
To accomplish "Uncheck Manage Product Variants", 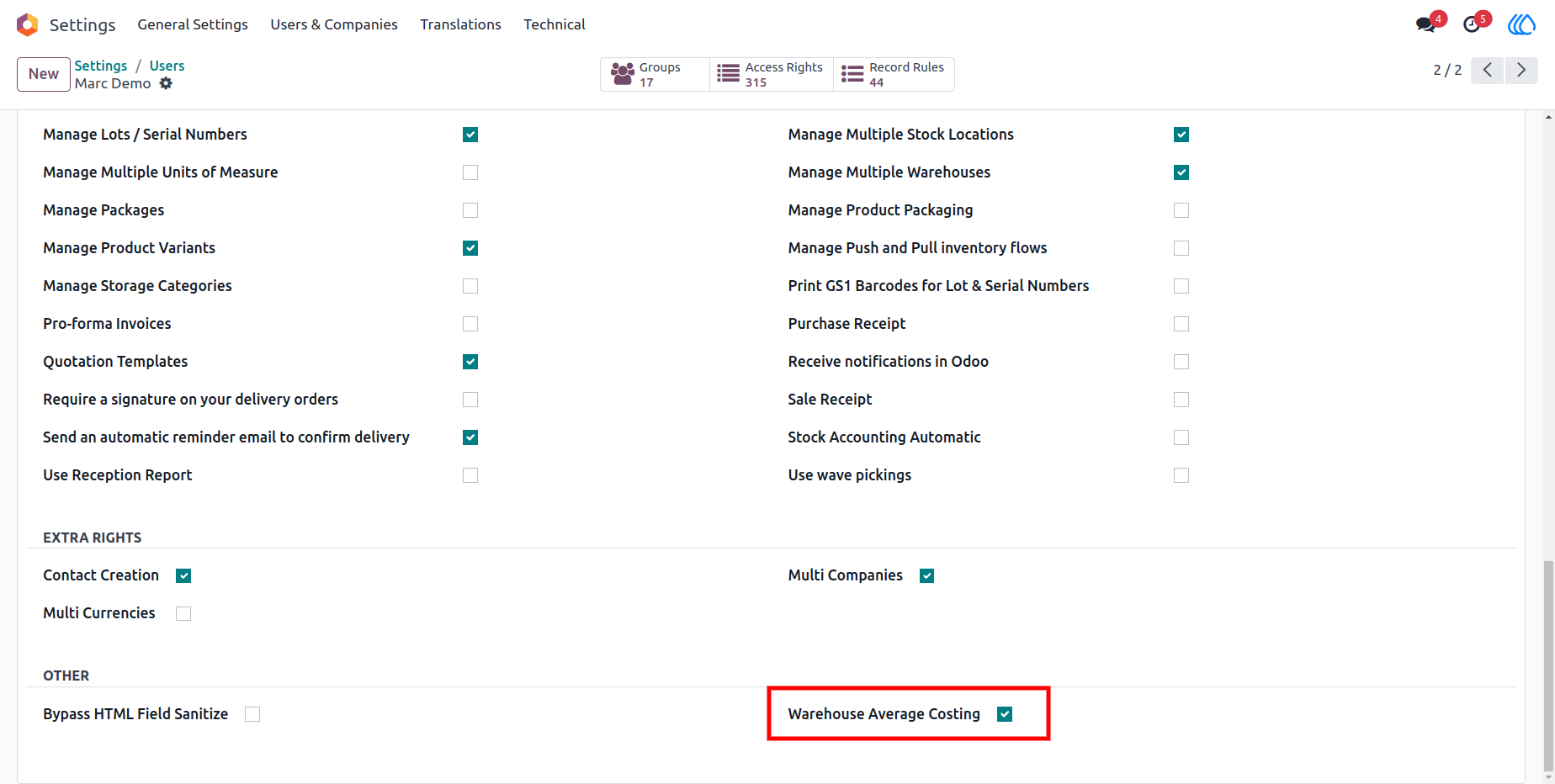I will [470, 248].
